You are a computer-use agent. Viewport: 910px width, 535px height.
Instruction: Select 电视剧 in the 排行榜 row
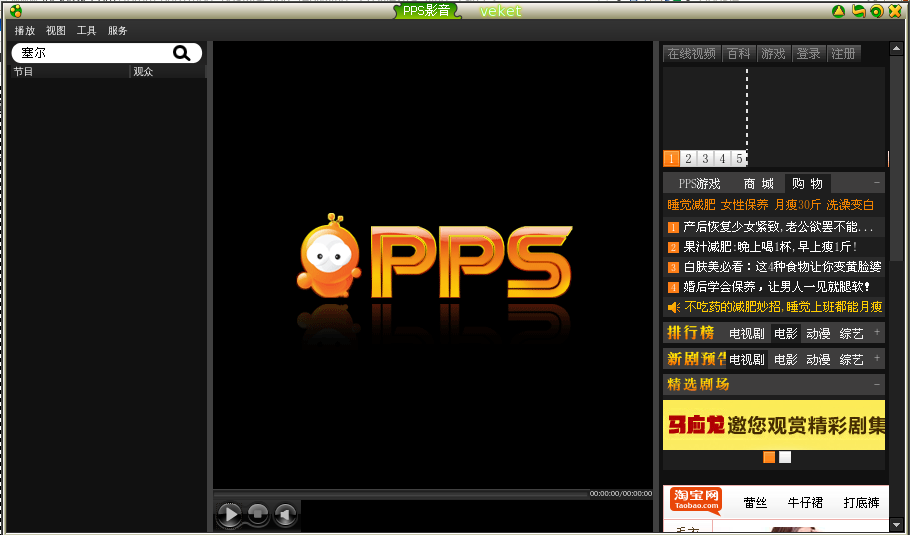pyautogui.click(x=747, y=334)
